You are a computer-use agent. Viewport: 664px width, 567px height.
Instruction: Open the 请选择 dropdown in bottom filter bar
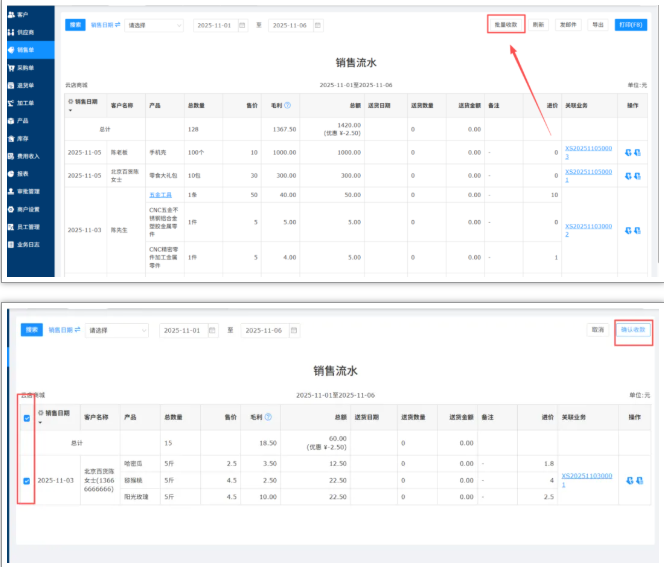point(117,330)
